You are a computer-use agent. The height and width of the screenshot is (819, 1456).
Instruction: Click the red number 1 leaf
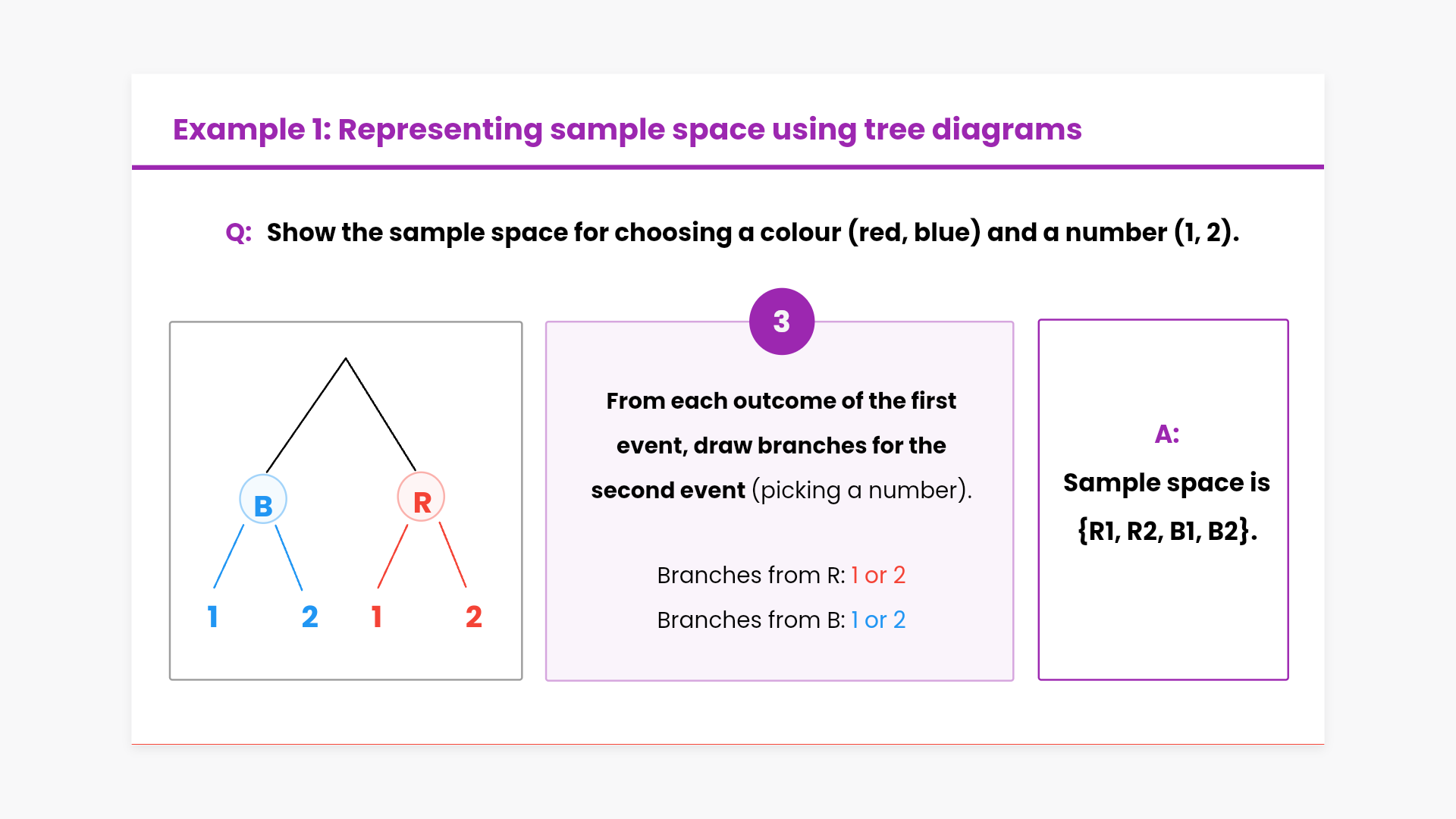click(x=376, y=617)
